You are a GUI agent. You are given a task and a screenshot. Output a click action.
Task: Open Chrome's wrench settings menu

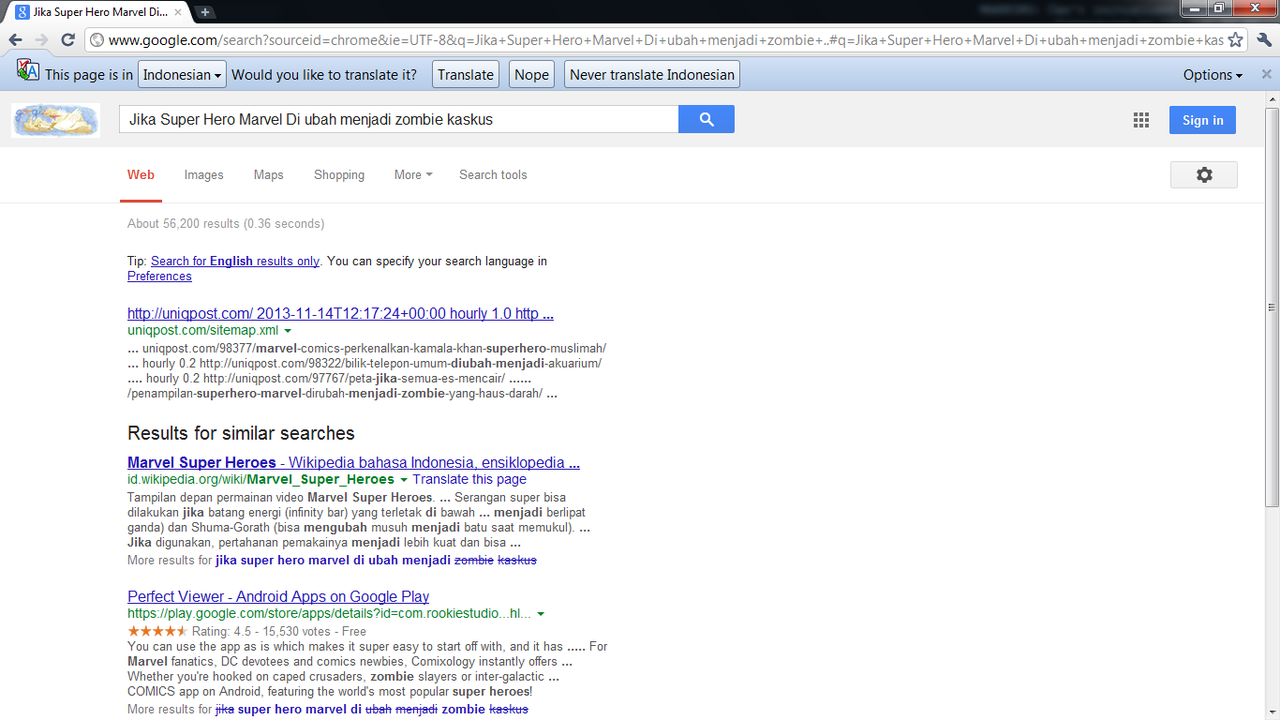point(1264,40)
